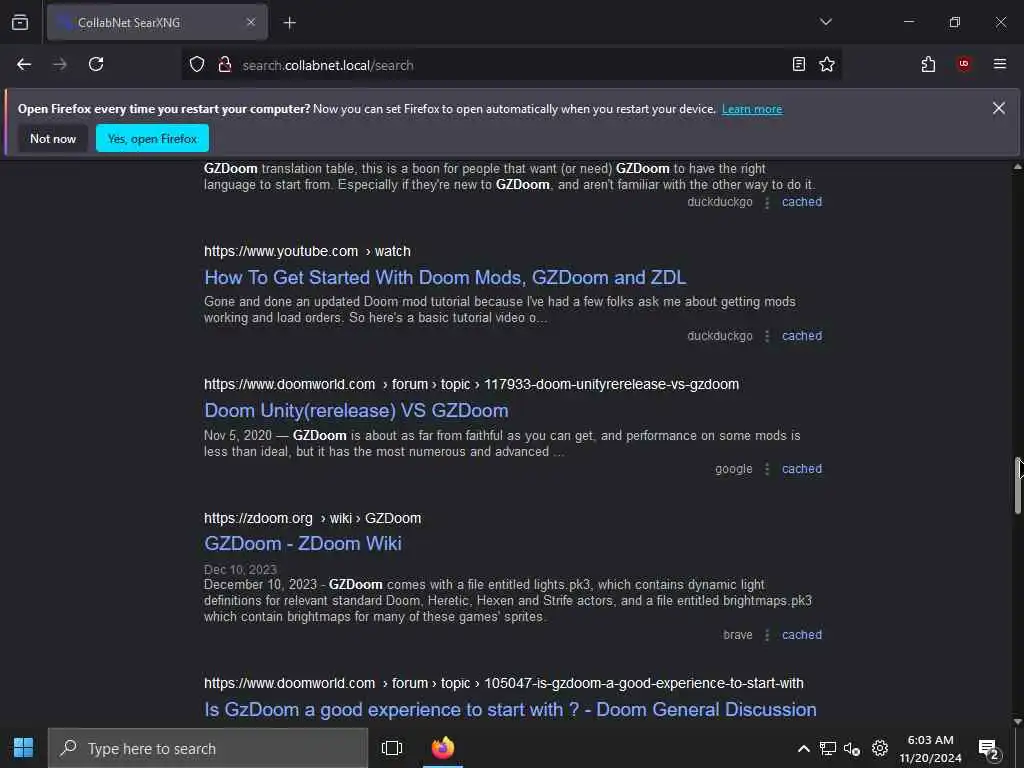Open three-dot menu for GZDoom translation result
Viewport: 1024px width, 768px height.
(767, 202)
